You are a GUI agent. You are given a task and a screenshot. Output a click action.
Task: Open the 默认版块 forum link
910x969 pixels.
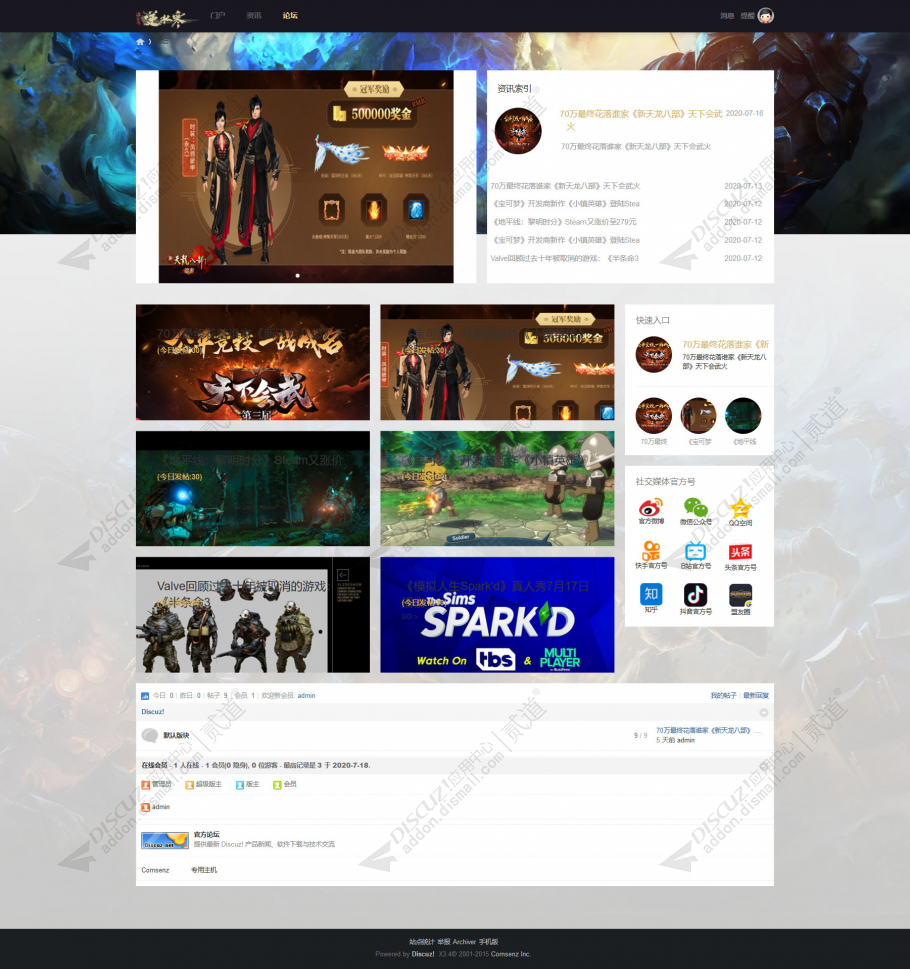point(176,735)
